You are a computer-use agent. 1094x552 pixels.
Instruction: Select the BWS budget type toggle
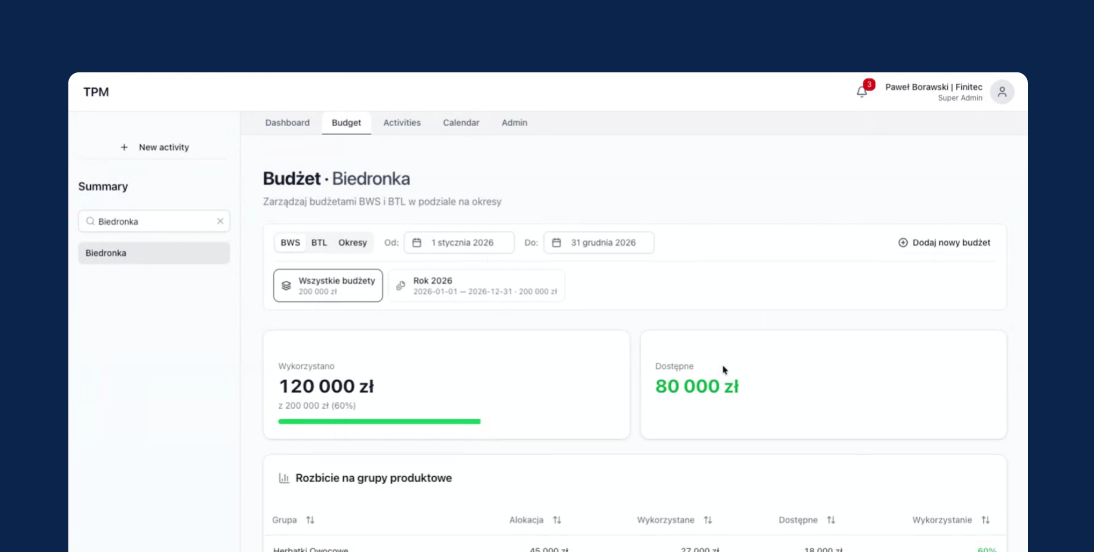point(290,243)
